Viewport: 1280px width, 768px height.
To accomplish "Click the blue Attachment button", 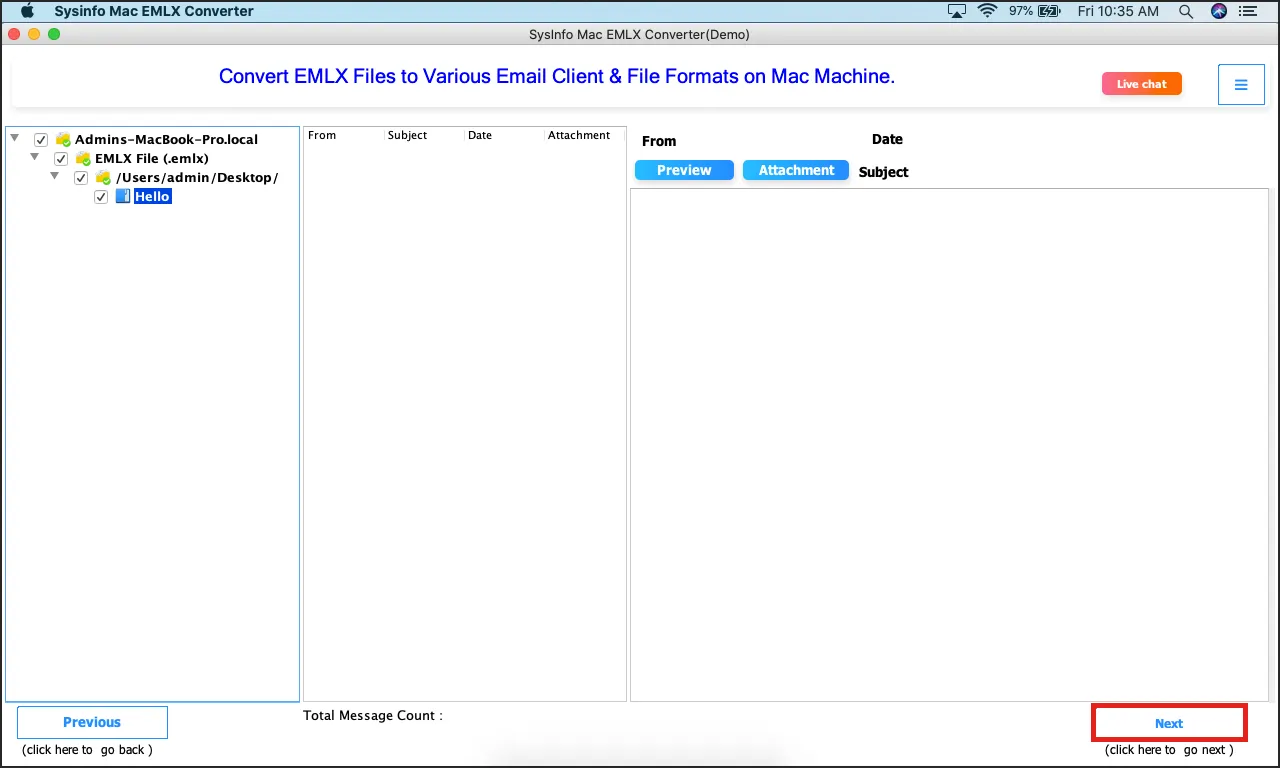I will pyautogui.click(x=796, y=170).
